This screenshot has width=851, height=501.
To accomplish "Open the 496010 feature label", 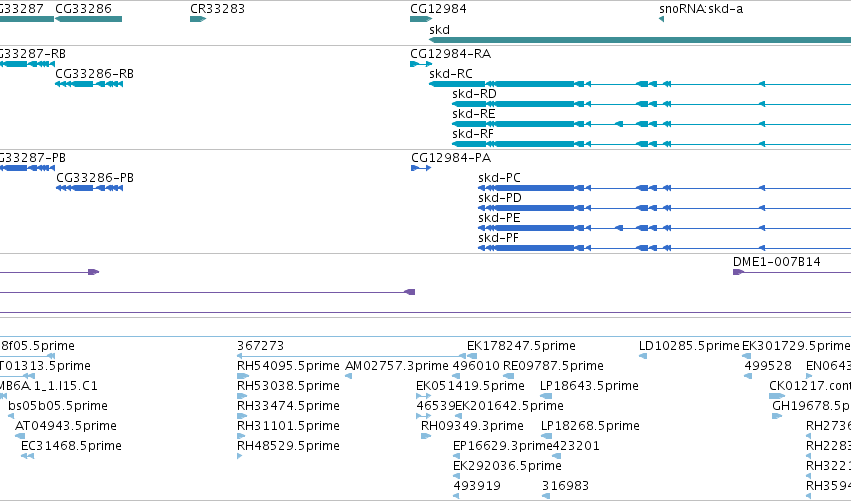I will coord(476,366).
